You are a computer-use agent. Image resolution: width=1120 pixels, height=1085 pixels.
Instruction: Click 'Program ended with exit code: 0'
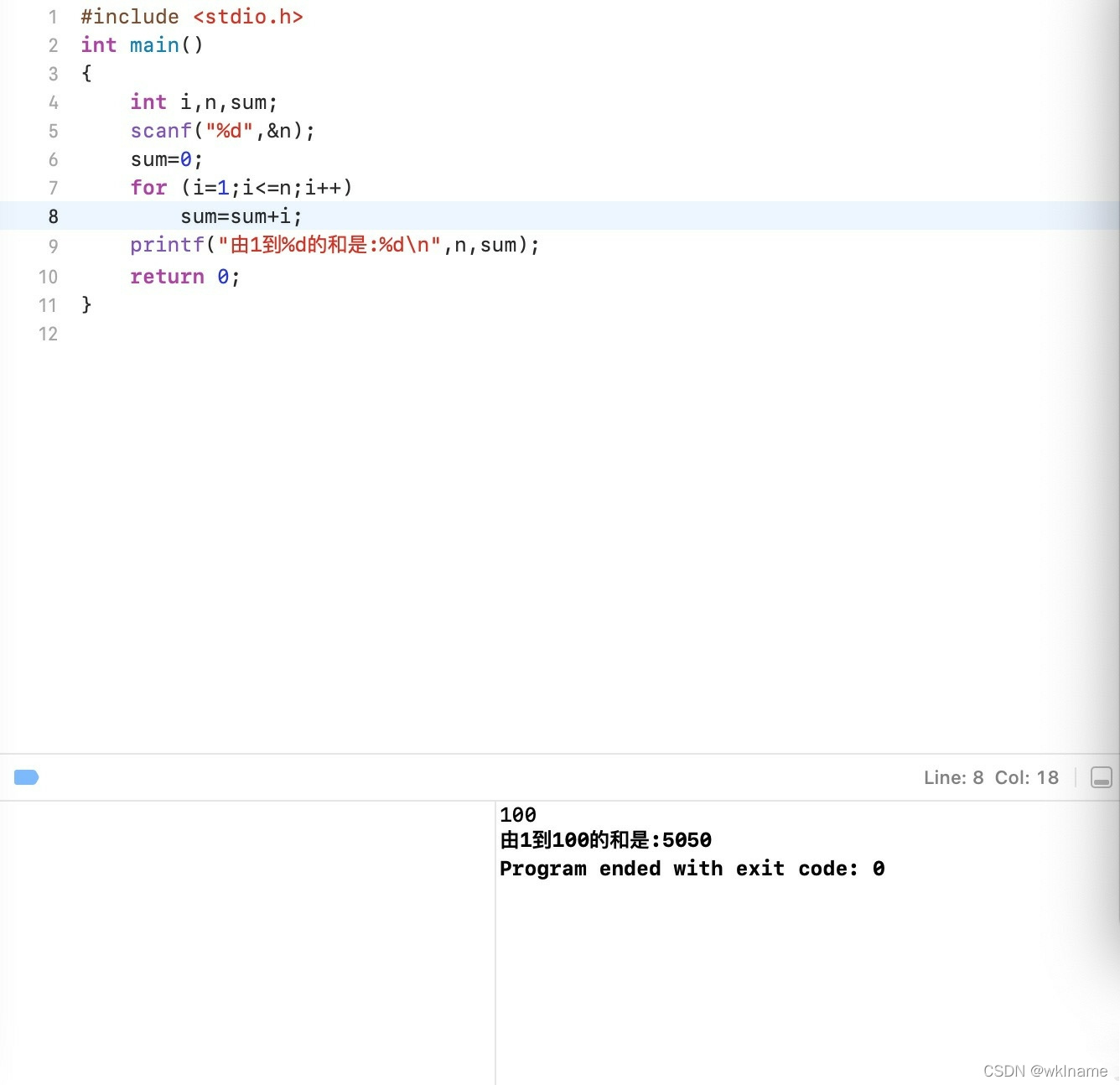[692, 869]
